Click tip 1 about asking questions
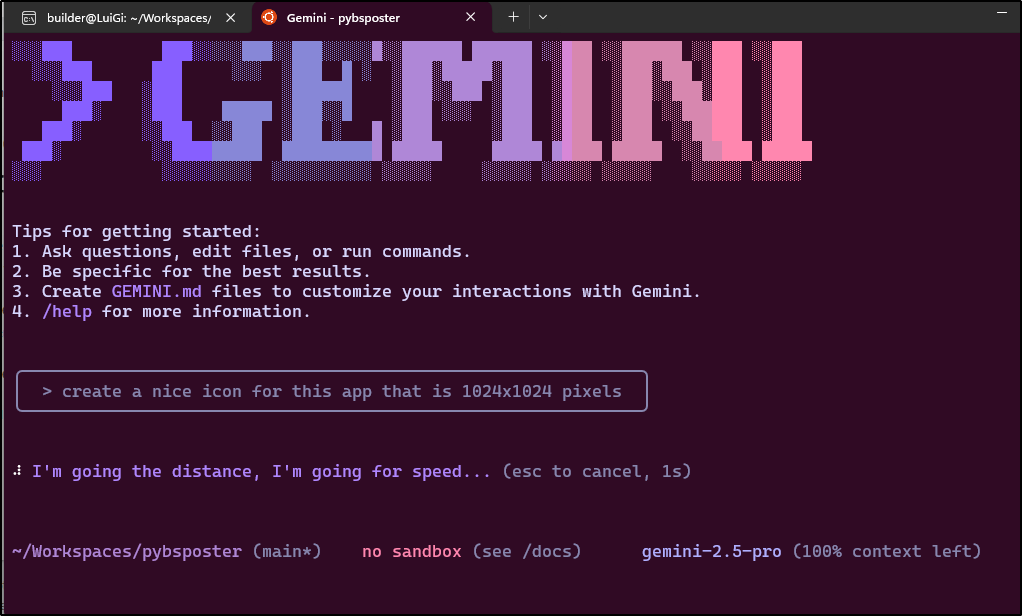The image size is (1022, 616). coord(241,252)
